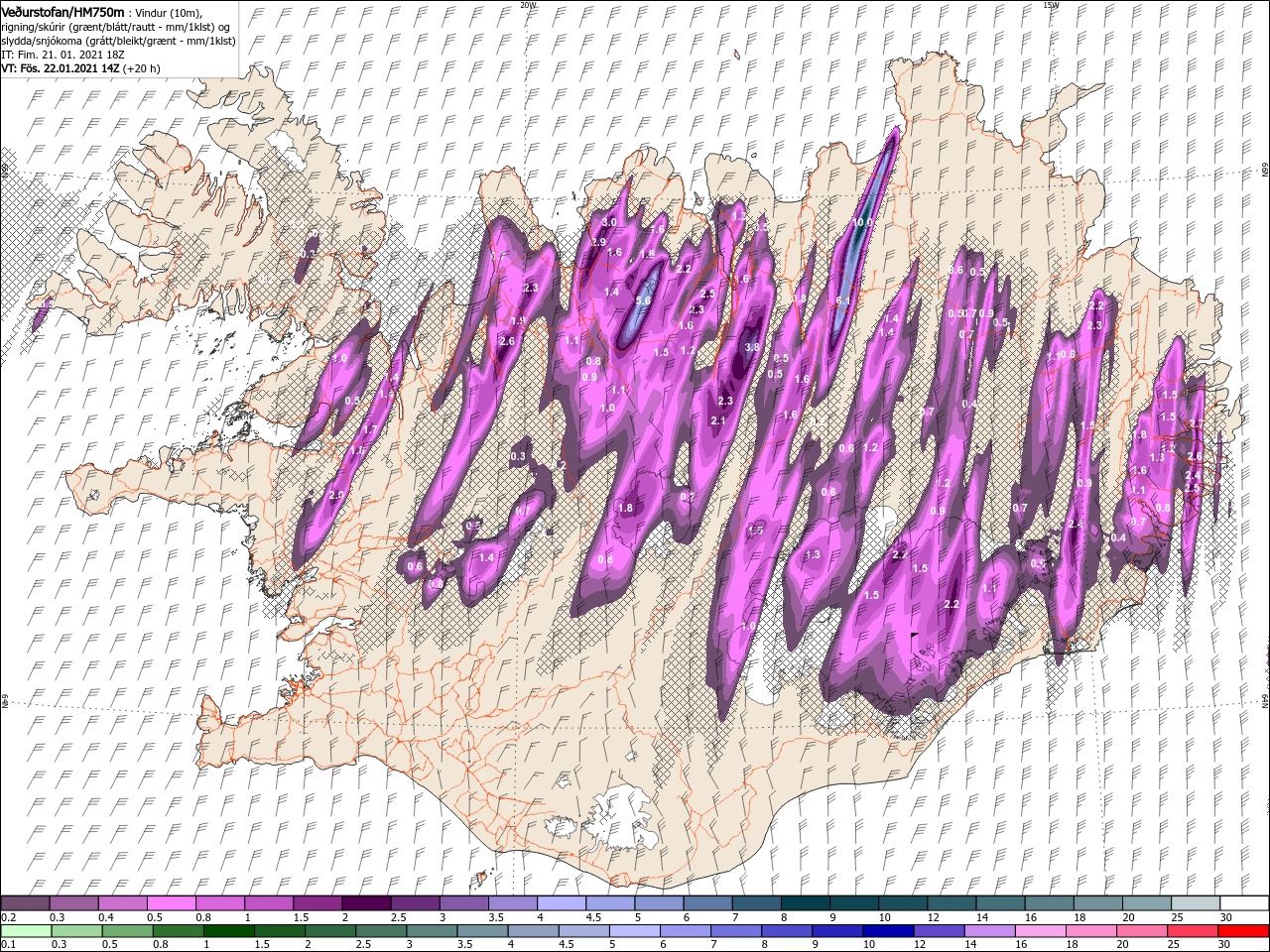Select bottom-row legend swatch between 8 and 9
This screenshot has width=1270, height=952.
pyautogui.click(x=787, y=931)
